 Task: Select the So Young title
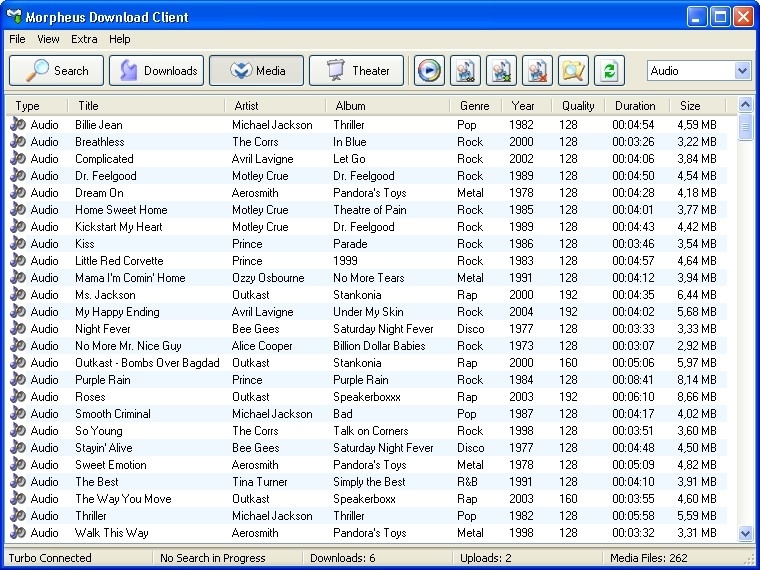tap(99, 430)
